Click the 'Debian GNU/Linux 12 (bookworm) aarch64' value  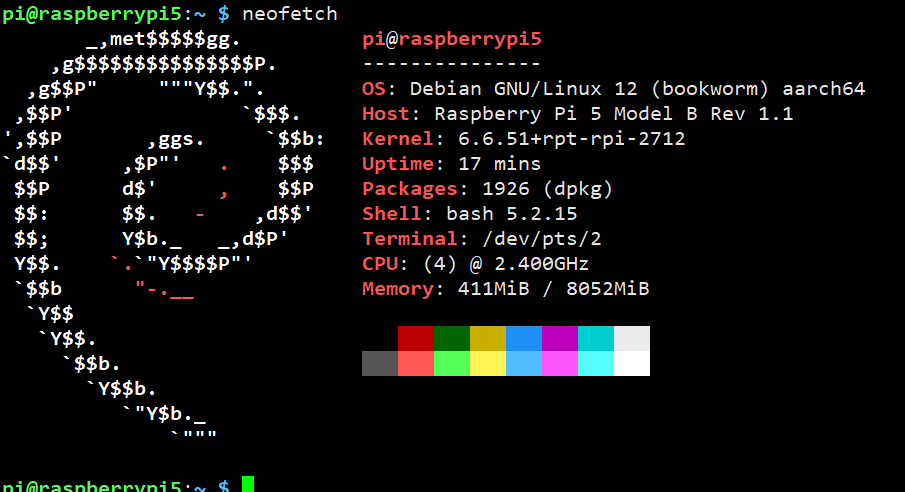[x=637, y=89]
